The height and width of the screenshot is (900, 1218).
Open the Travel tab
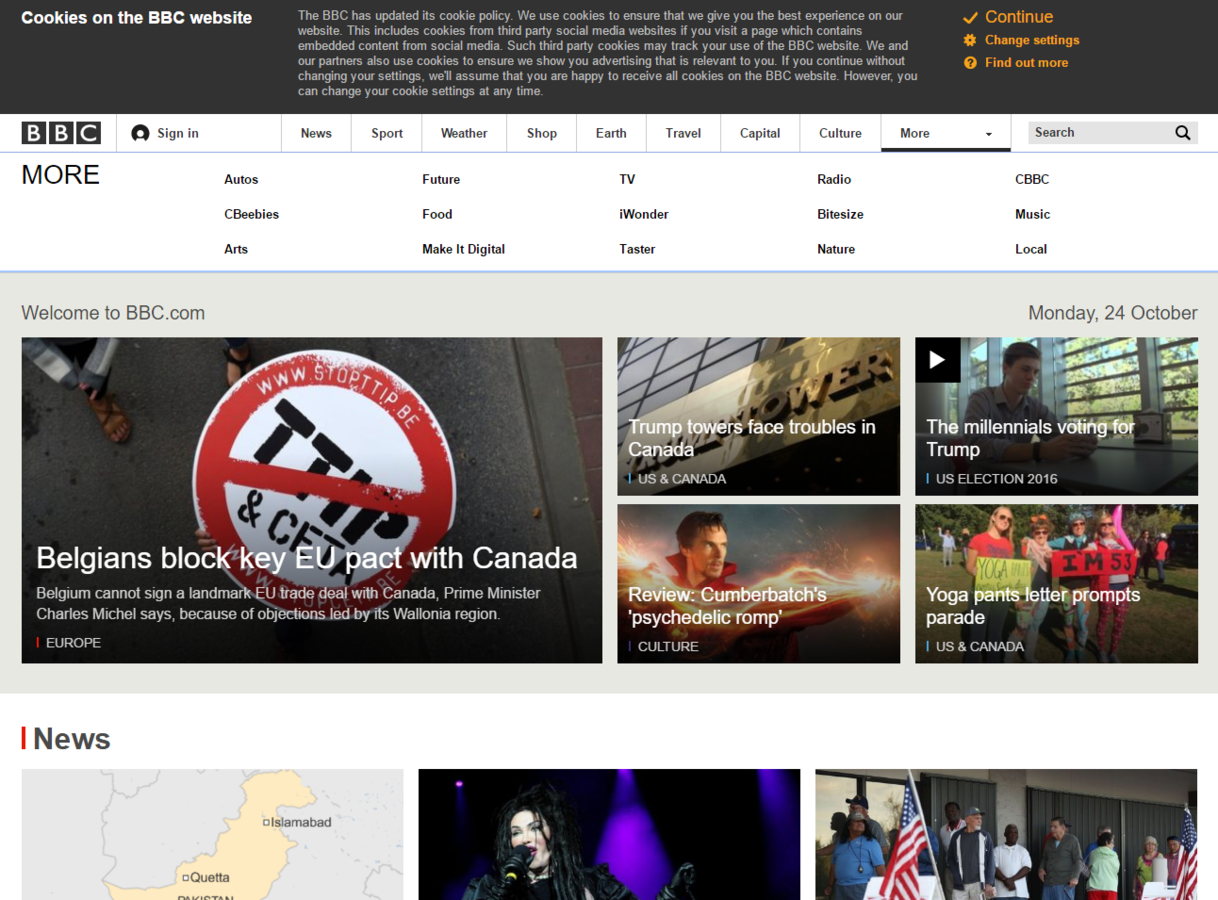click(683, 133)
